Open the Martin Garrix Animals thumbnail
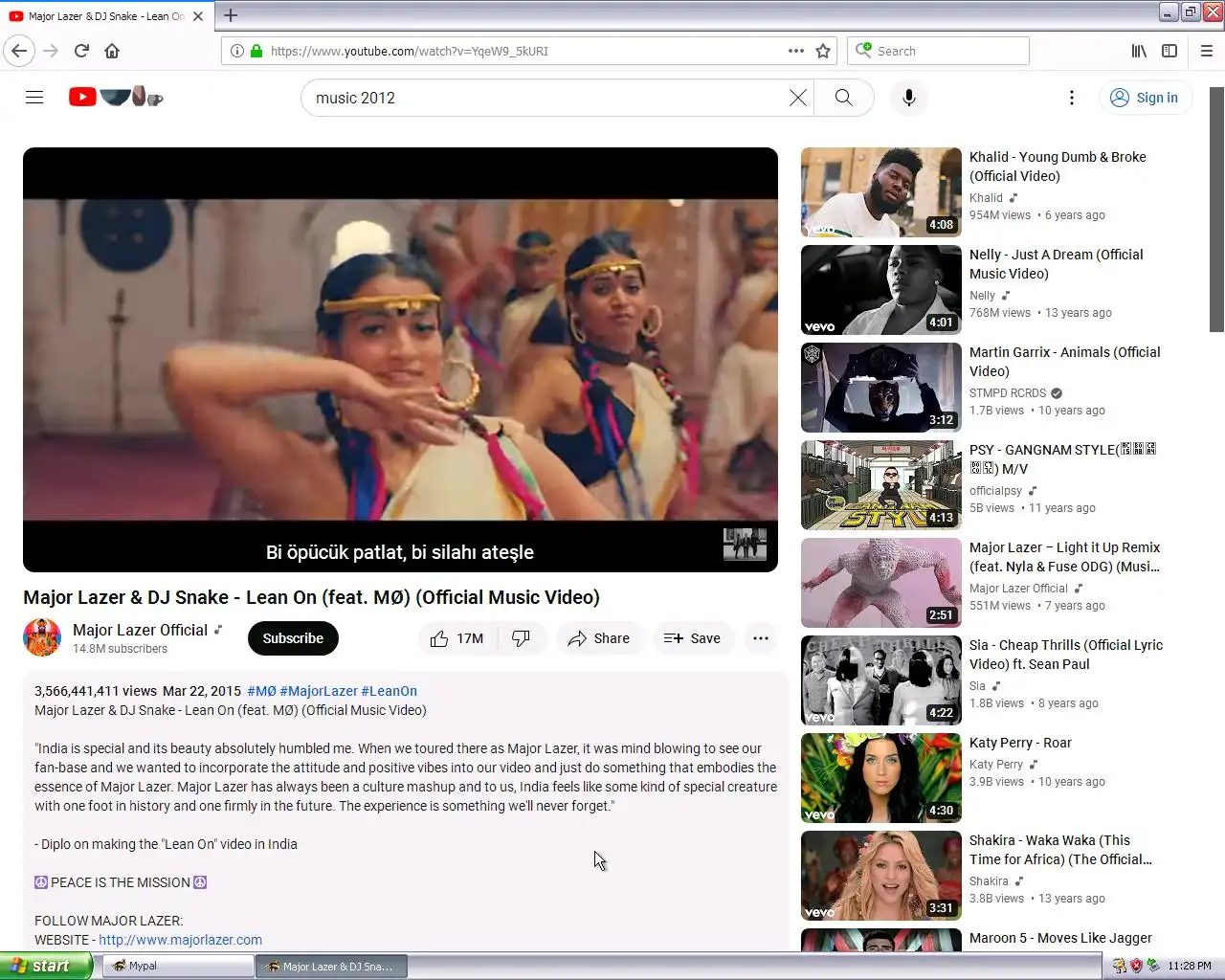 (881, 388)
